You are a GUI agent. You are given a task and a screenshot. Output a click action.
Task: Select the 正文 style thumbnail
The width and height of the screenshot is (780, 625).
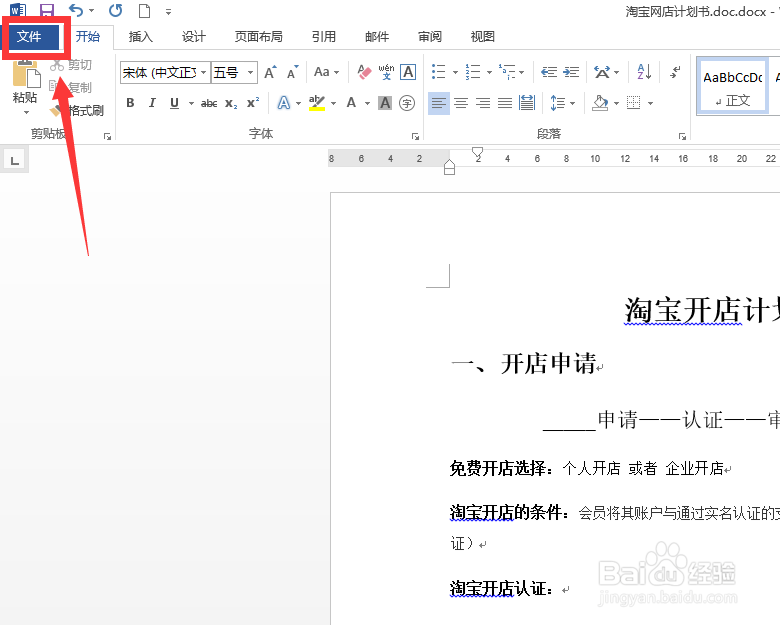732,86
